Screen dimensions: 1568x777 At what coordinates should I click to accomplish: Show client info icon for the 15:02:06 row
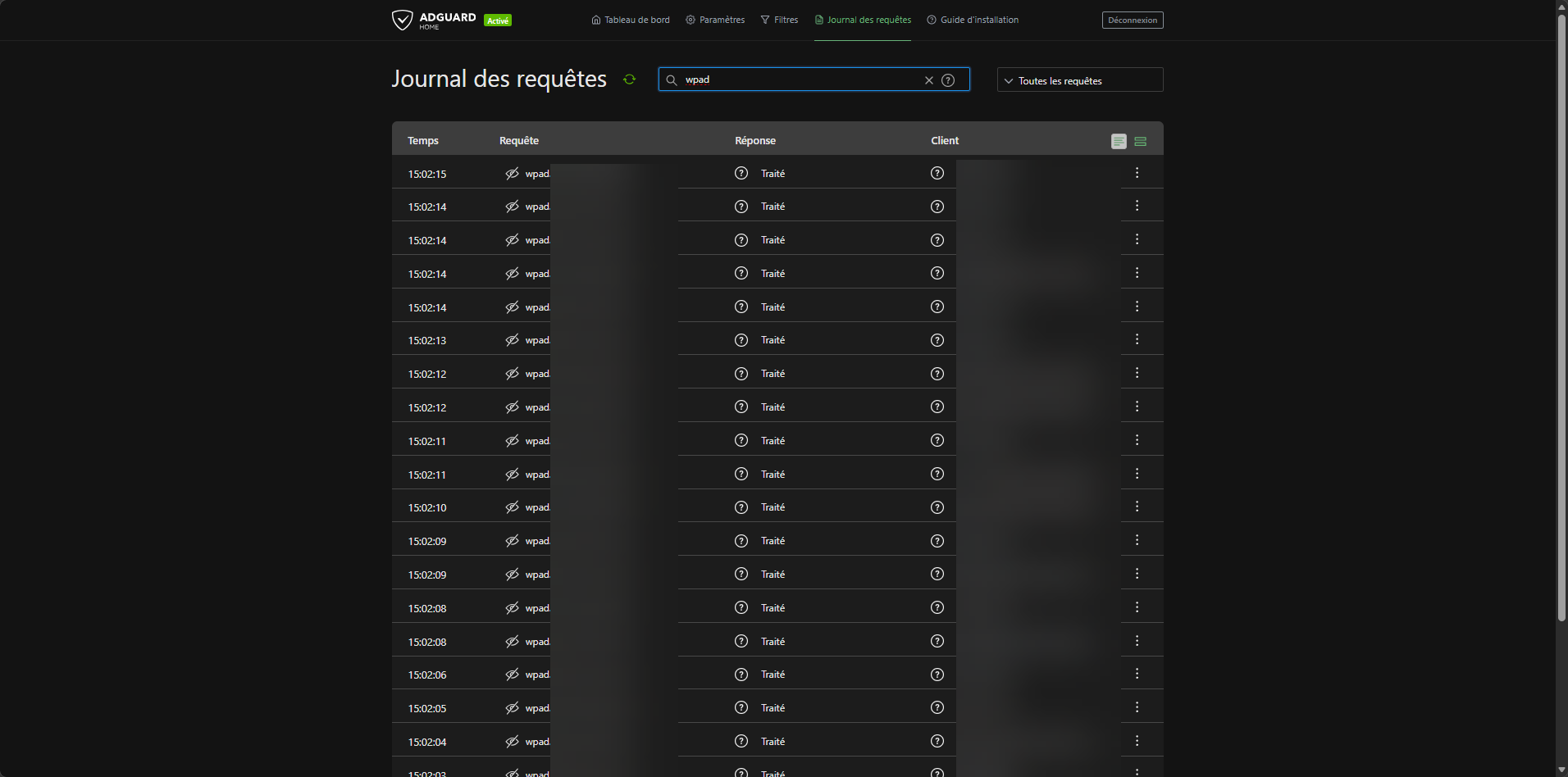coord(937,675)
